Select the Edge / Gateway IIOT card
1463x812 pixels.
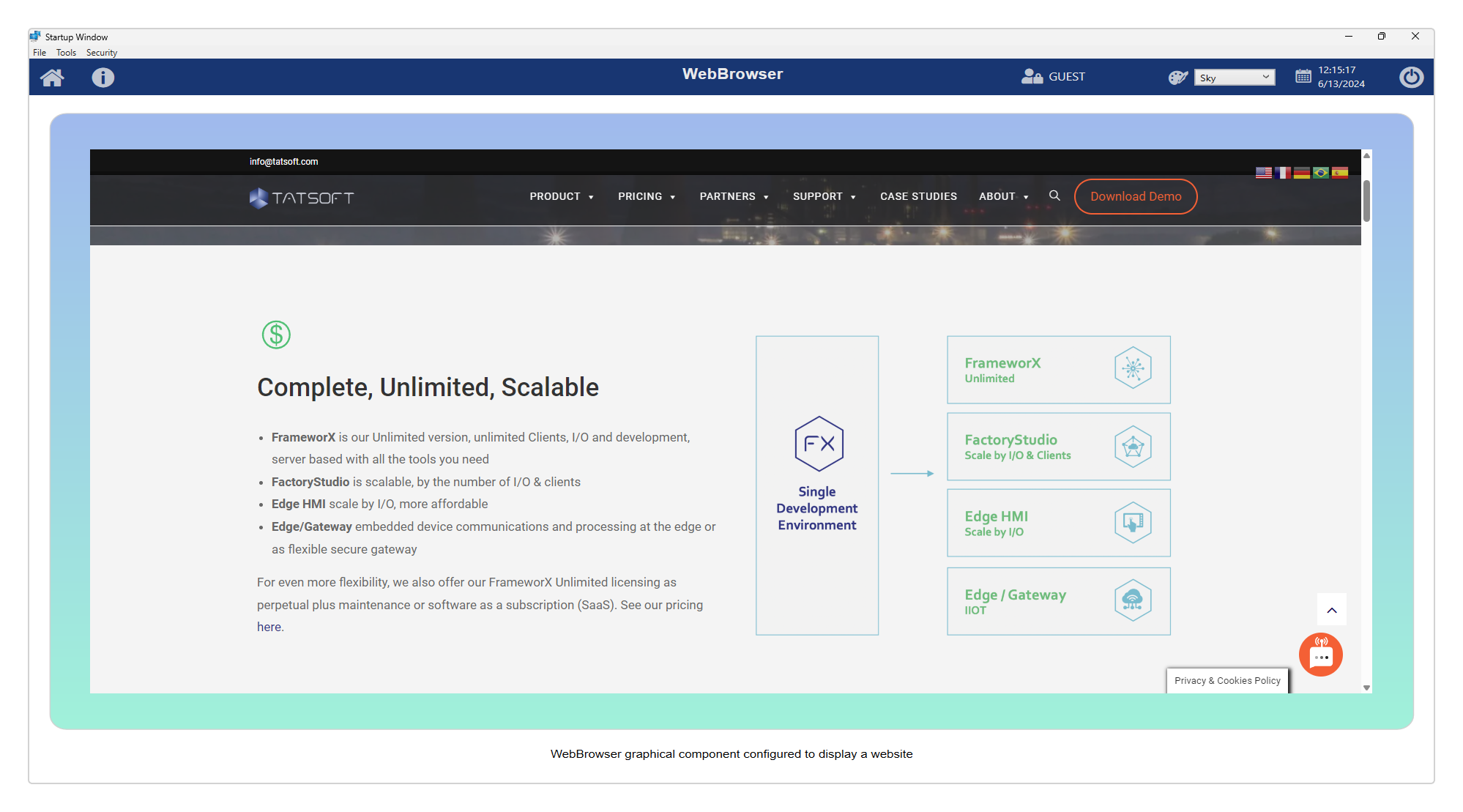tap(1059, 601)
